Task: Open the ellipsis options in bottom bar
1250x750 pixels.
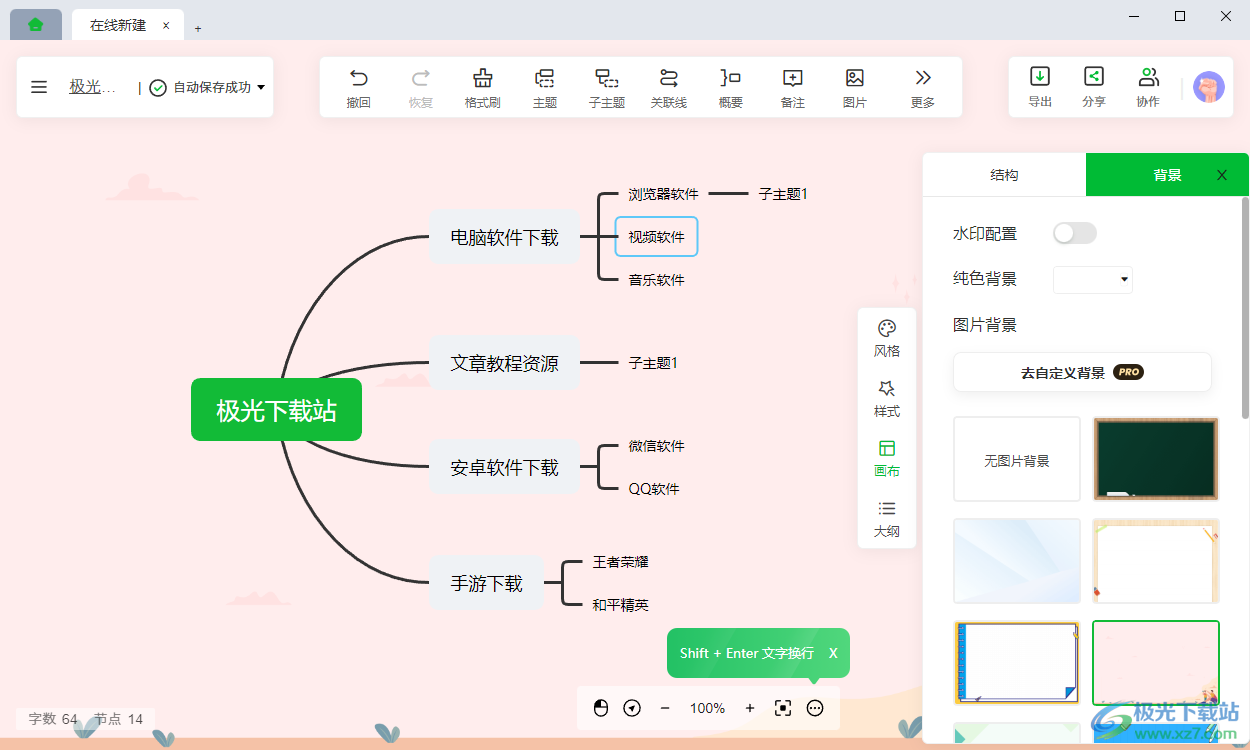Action: click(x=815, y=708)
